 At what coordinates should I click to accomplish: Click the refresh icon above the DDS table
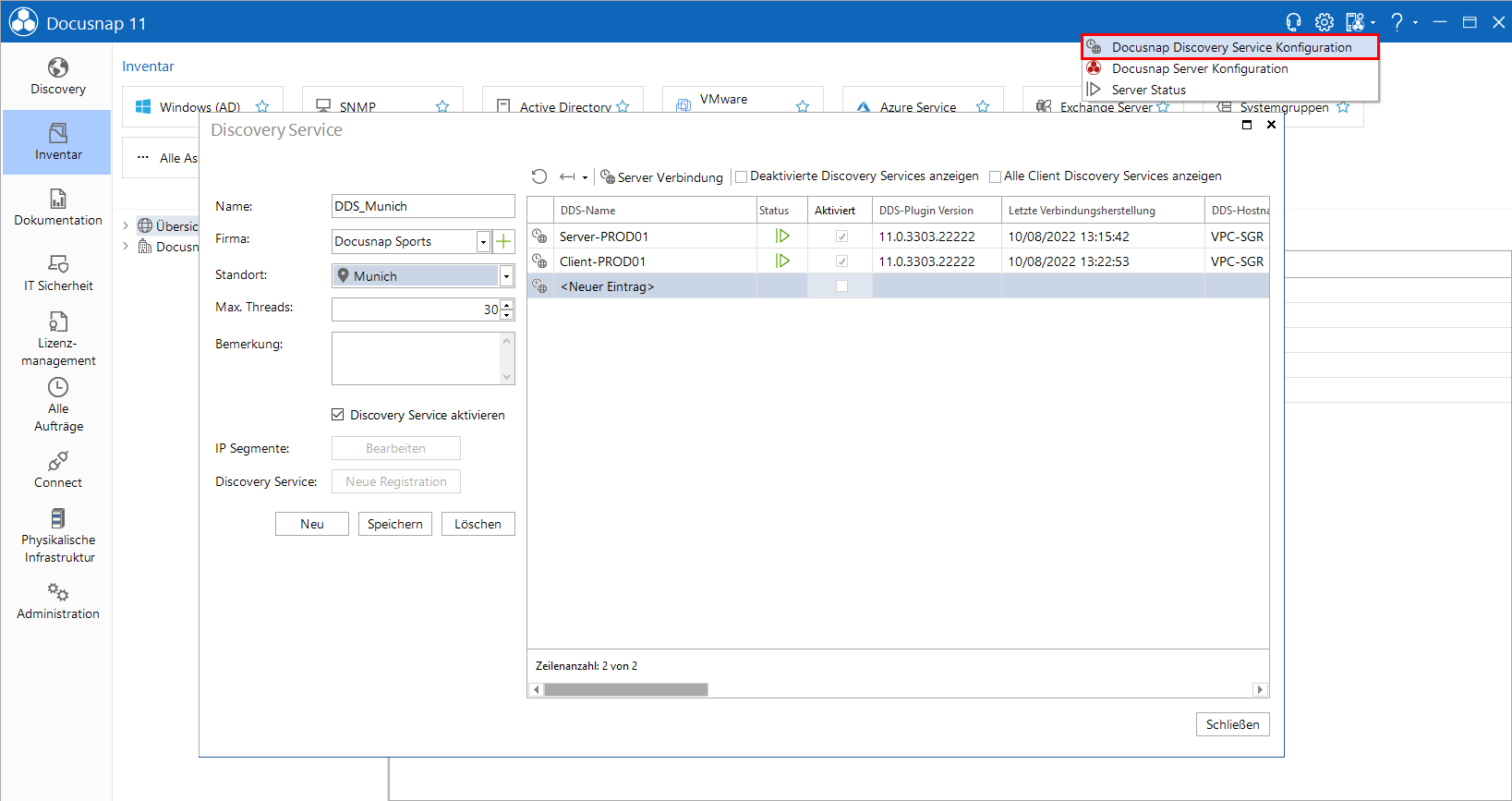tap(539, 176)
